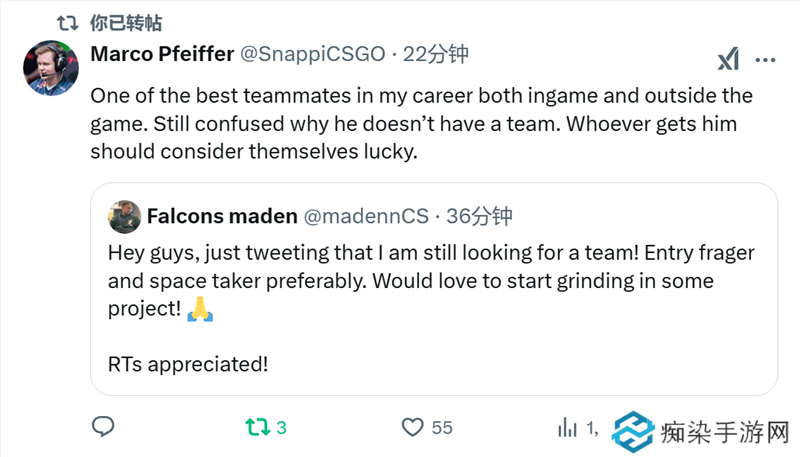
Task: Toggle the green repost icon
Action: pos(257,427)
